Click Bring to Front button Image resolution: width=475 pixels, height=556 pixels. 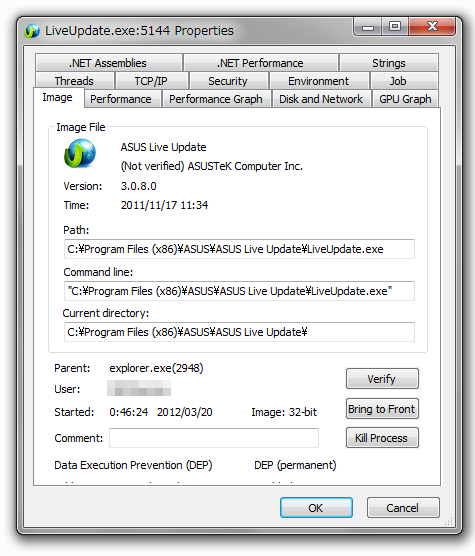pyautogui.click(x=382, y=409)
